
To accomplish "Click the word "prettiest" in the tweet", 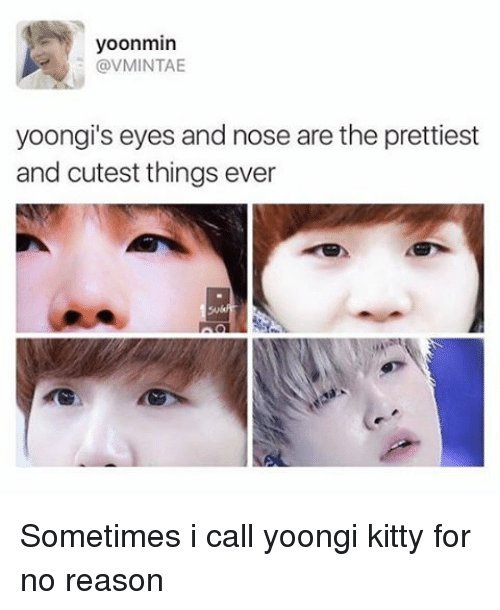I will [432, 137].
